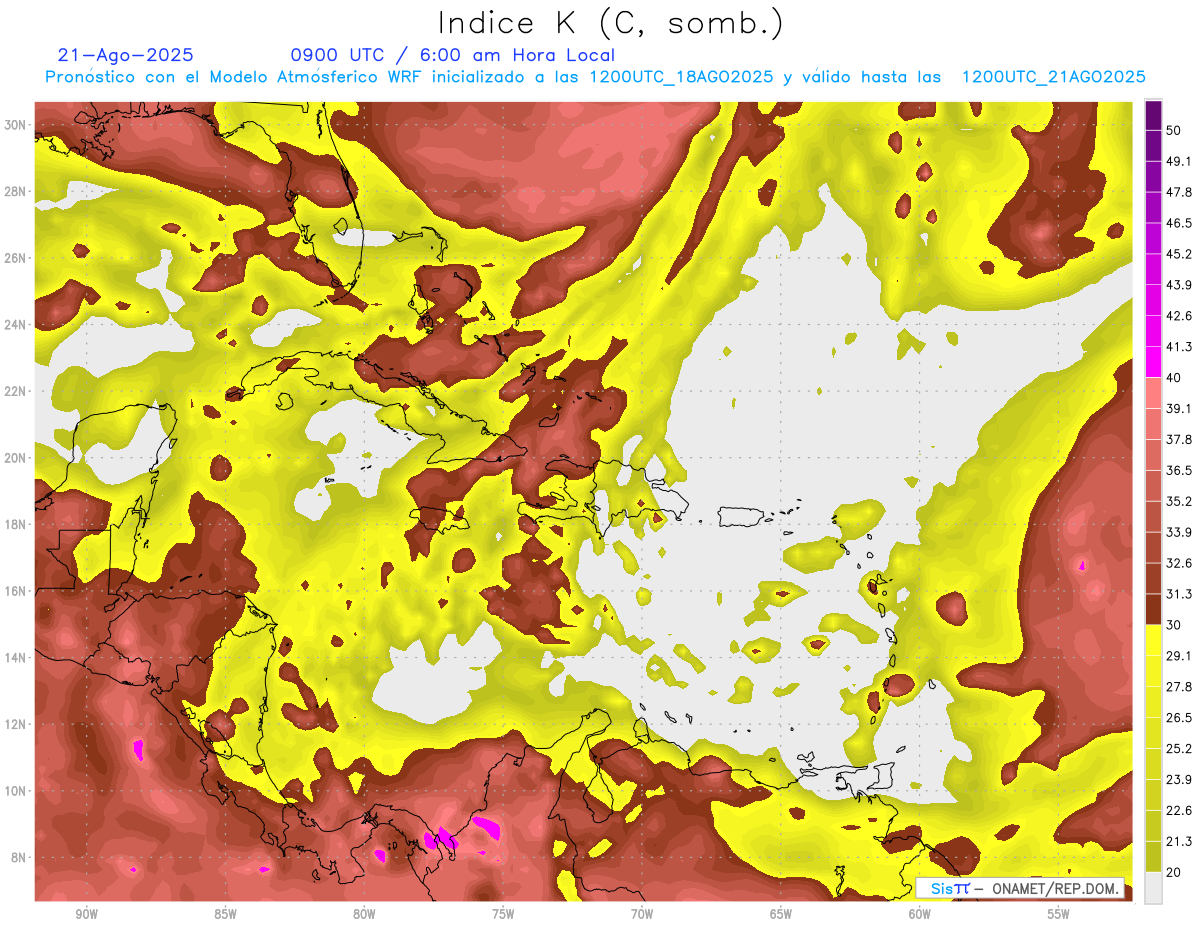Viewport: 1200px width, 927px height.
Task: Click the colorbar value '43.9'
Action: [x=1178, y=285]
